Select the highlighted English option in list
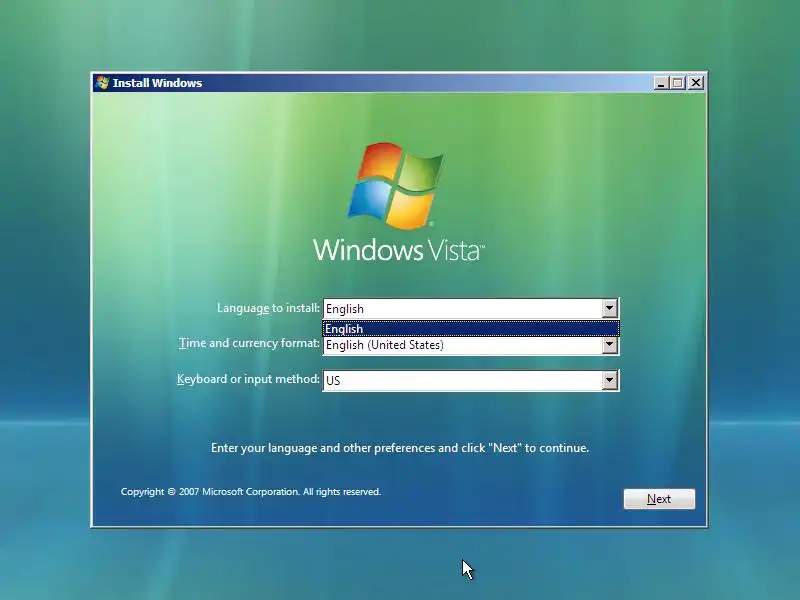Screen dimensions: 800x600 tap(471, 329)
